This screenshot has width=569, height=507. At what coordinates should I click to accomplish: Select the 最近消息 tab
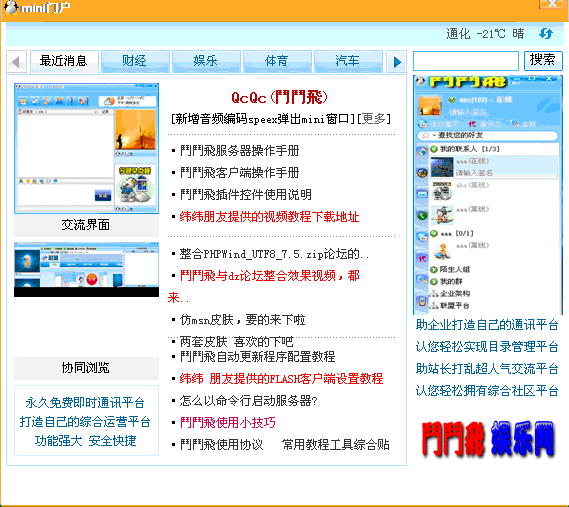click(64, 61)
